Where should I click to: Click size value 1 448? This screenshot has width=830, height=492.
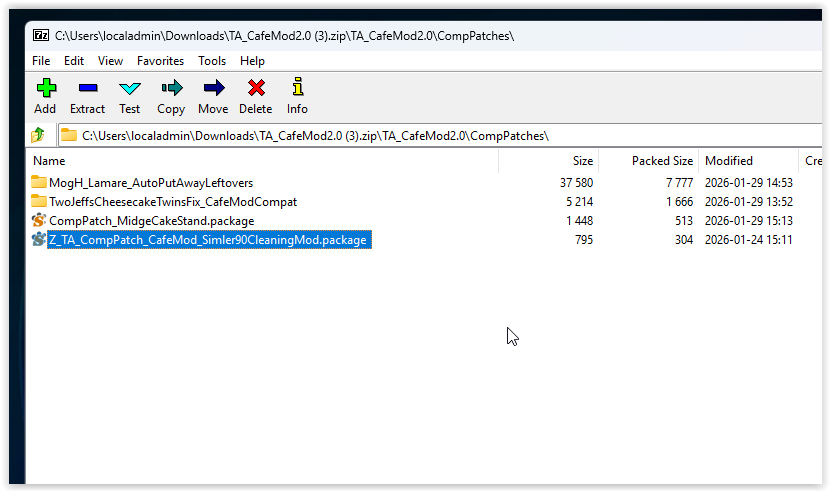pos(580,221)
